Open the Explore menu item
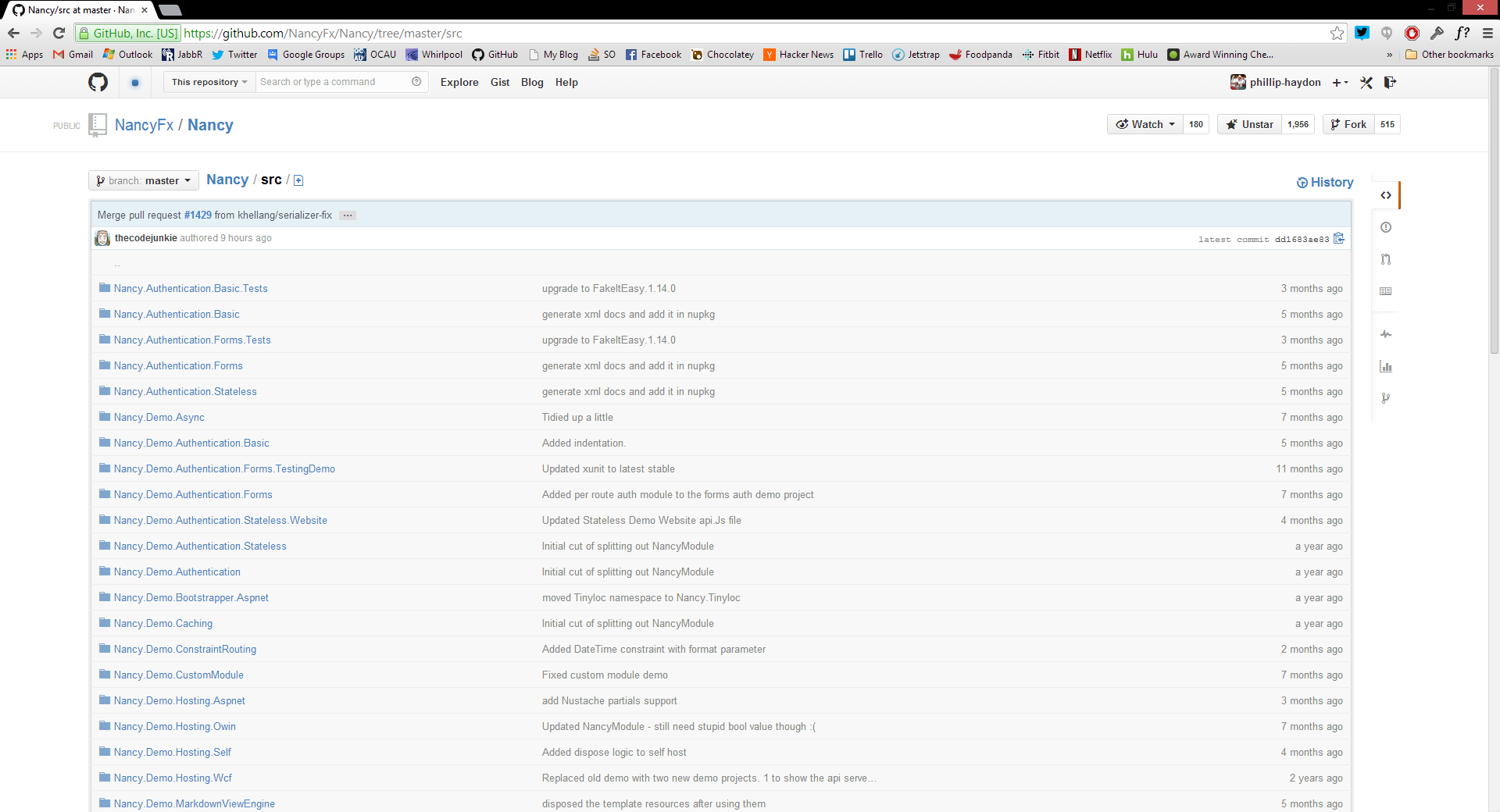Image resolution: width=1500 pixels, height=812 pixels. point(459,82)
